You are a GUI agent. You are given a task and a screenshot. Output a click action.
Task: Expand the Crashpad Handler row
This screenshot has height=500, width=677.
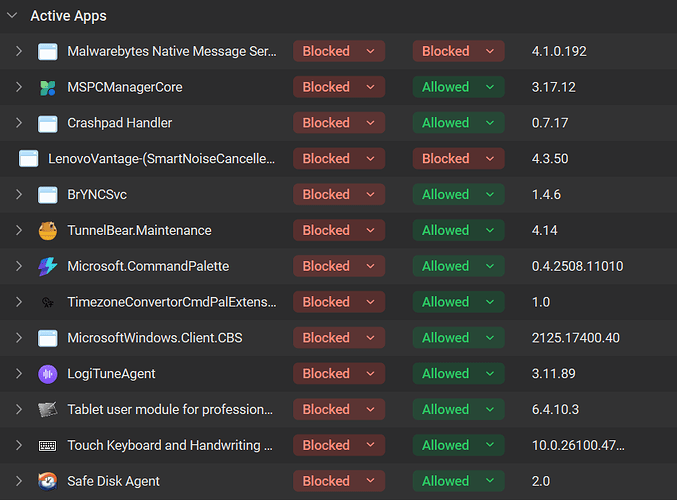pos(18,123)
